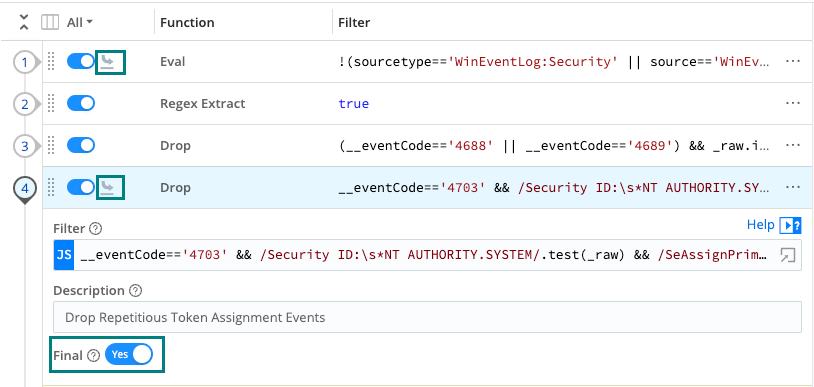Click the JS badge in the Filter field
The width and height of the screenshot is (814, 387).
click(x=64, y=255)
